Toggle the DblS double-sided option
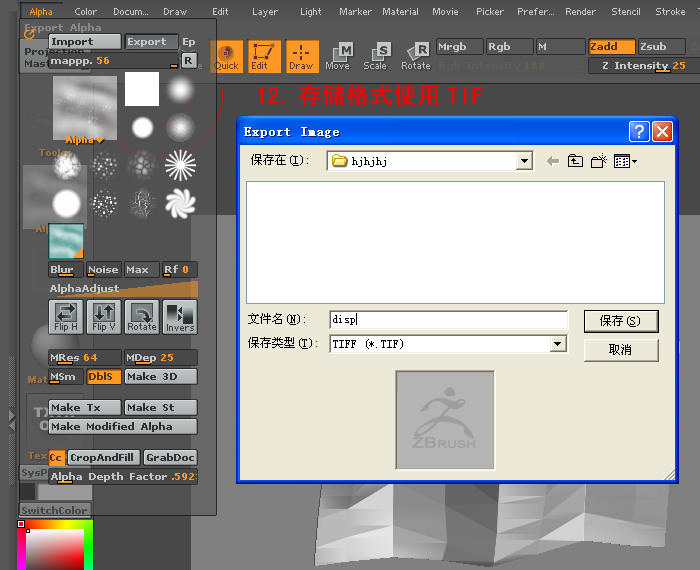 coord(104,376)
